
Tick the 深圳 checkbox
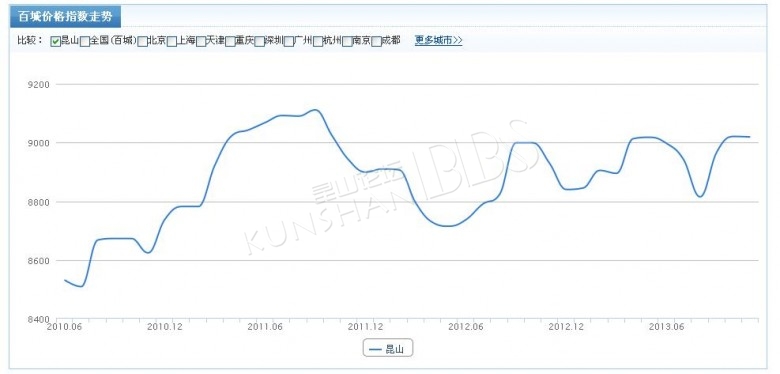[x=259, y=42]
